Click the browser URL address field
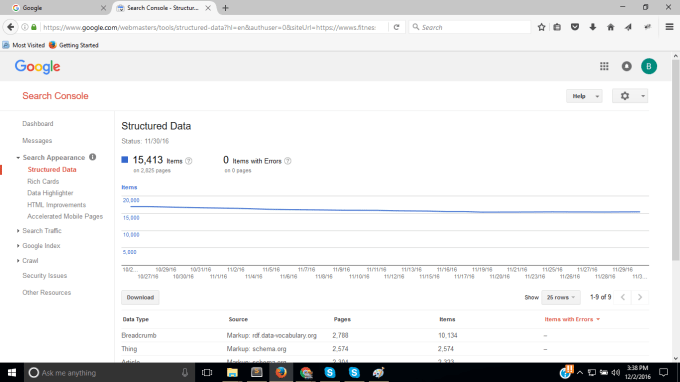 [x=209, y=27]
